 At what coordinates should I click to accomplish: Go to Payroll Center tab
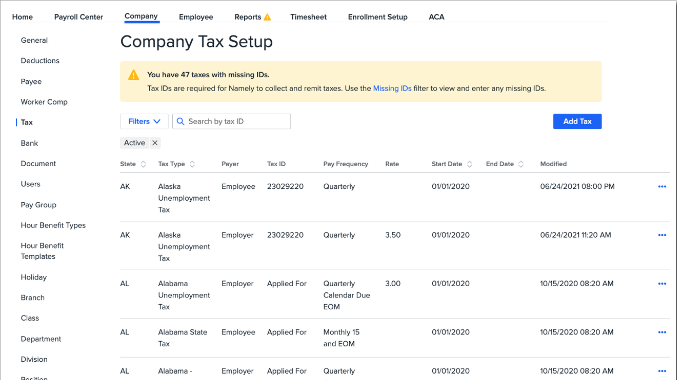tap(79, 17)
